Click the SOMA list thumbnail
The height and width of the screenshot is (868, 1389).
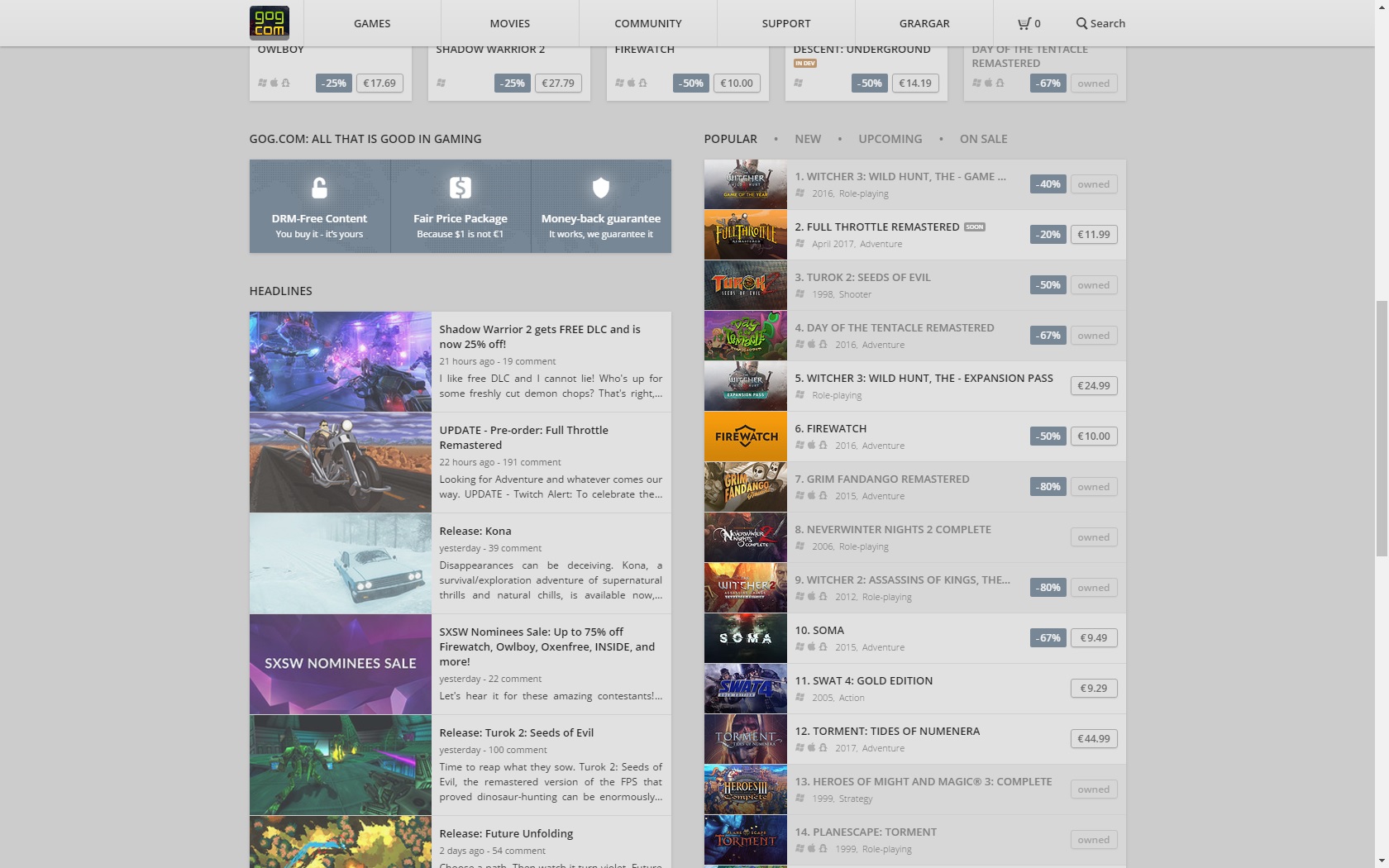click(x=746, y=638)
